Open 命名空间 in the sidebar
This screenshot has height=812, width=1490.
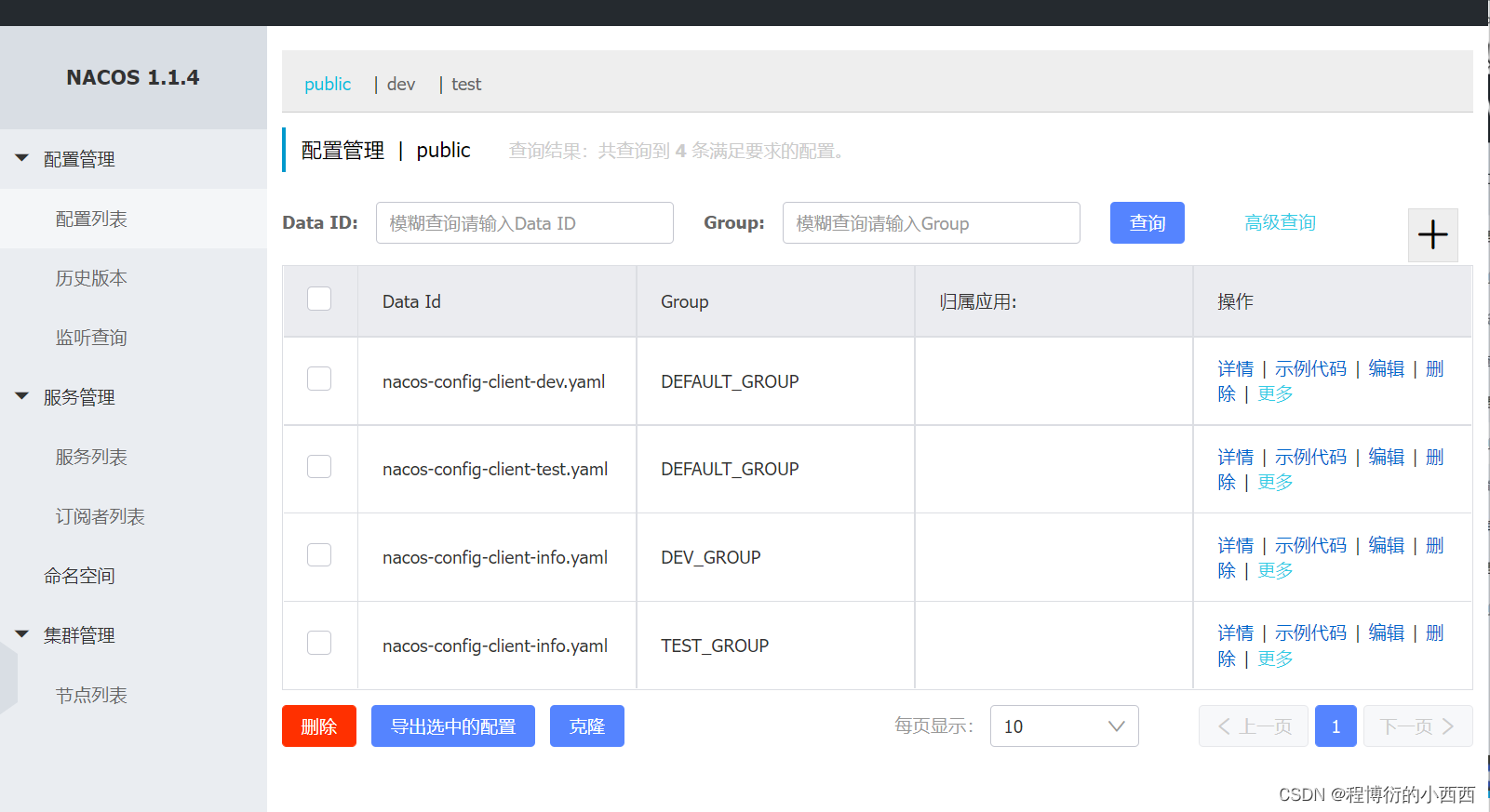click(79, 576)
